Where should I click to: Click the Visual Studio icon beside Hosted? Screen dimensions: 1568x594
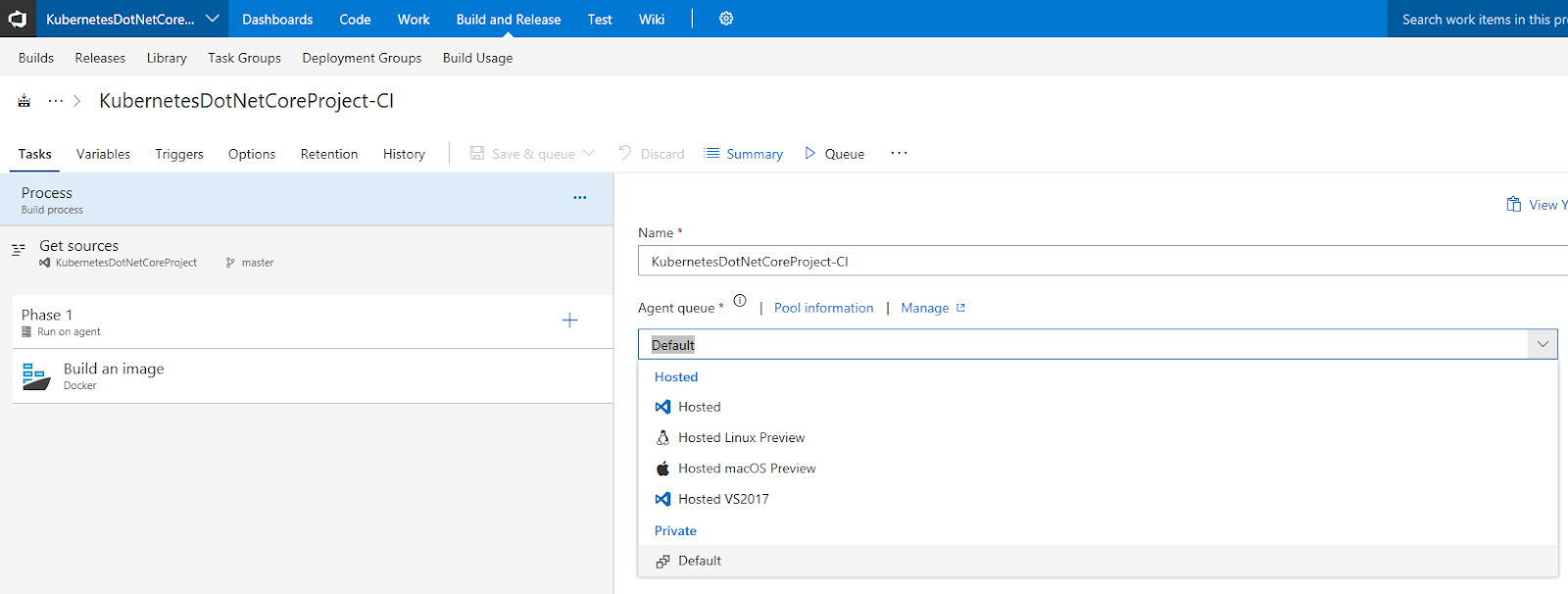click(x=662, y=407)
